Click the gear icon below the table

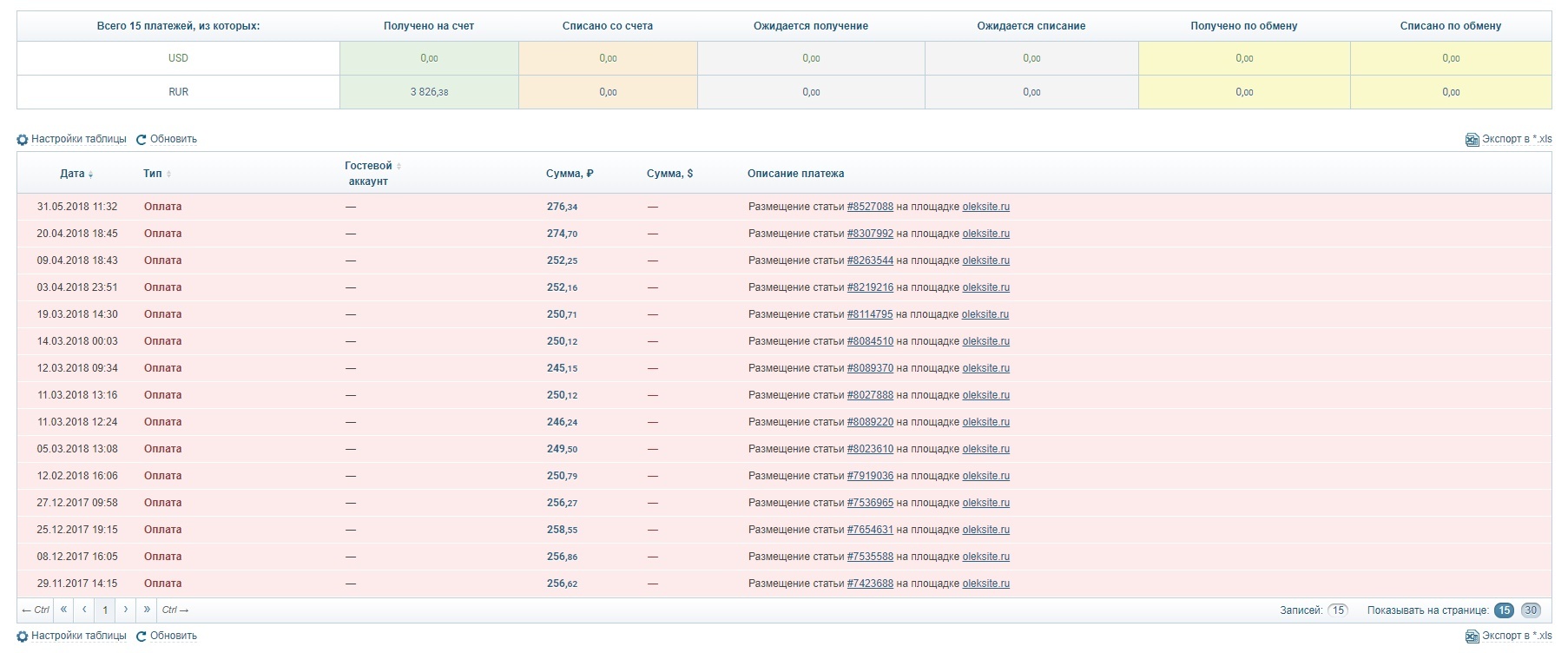point(23,637)
